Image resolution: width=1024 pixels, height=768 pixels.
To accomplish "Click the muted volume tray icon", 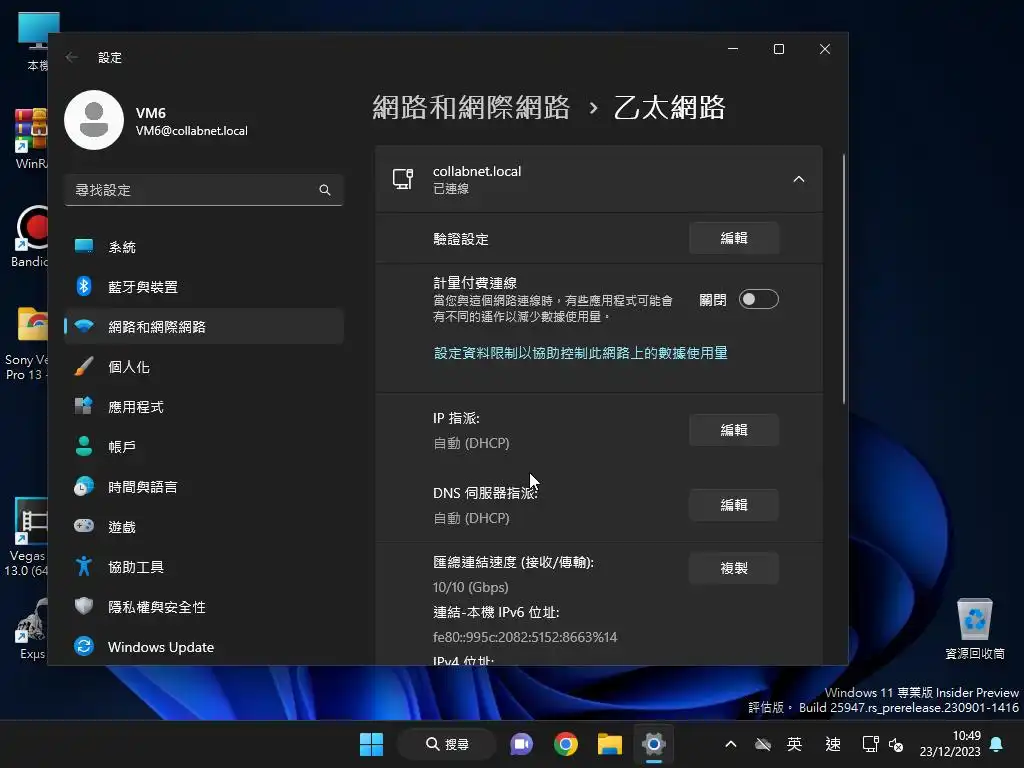I will [896, 744].
